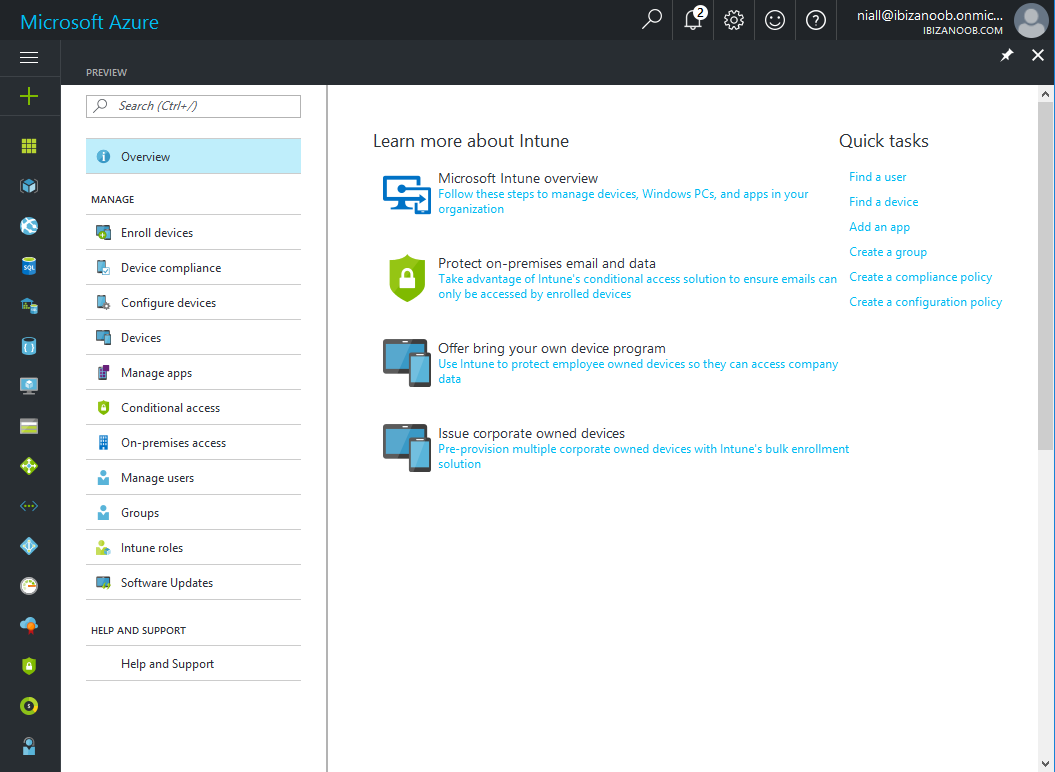
Task: Click the Find a device quick task
Action: click(883, 201)
